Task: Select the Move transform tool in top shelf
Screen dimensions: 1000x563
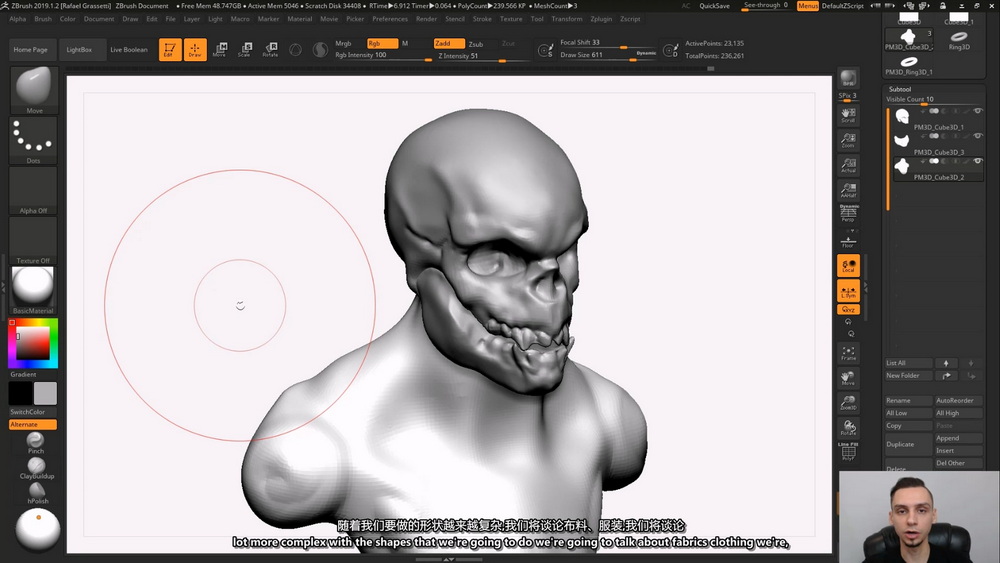Action: tap(220, 49)
